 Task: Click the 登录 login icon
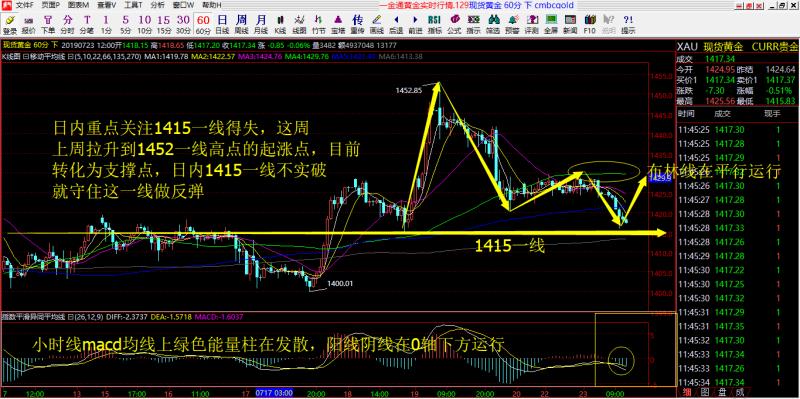[x=9, y=24]
